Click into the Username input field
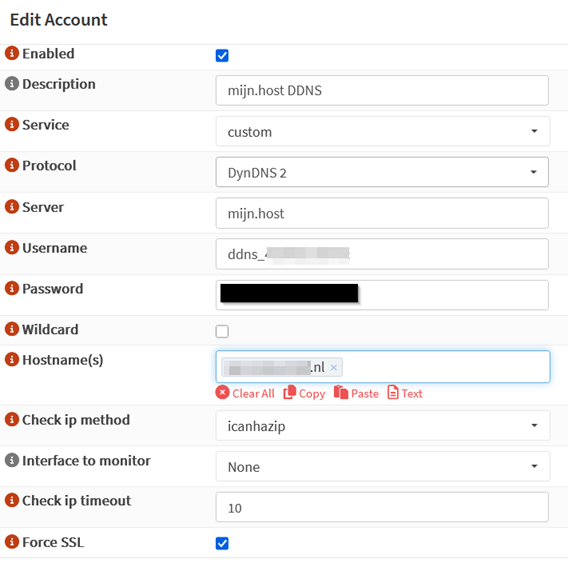This screenshot has width=568, height=575. tap(382, 254)
